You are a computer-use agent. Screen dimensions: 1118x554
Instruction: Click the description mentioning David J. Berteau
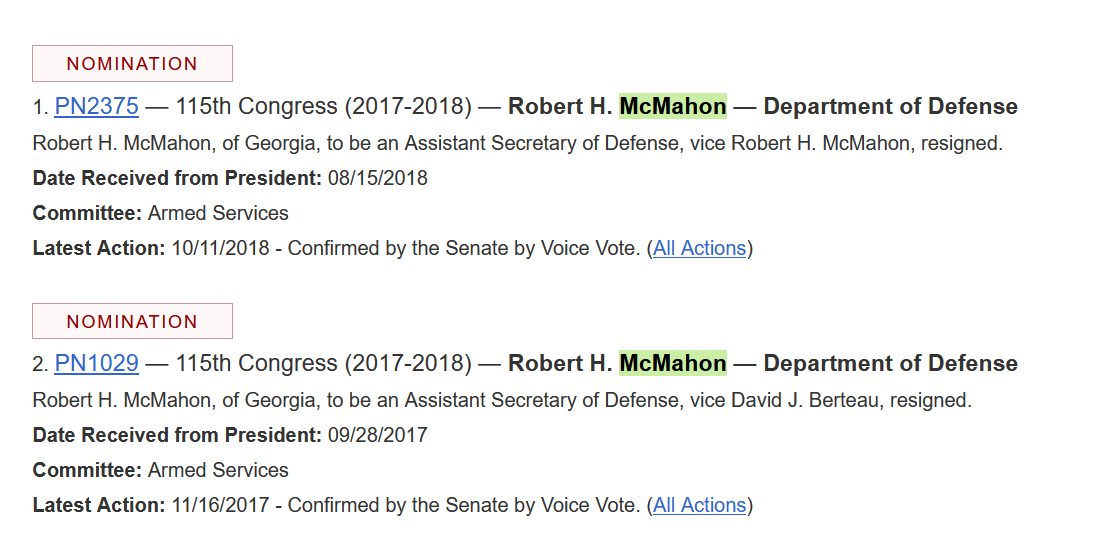coord(502,401)
